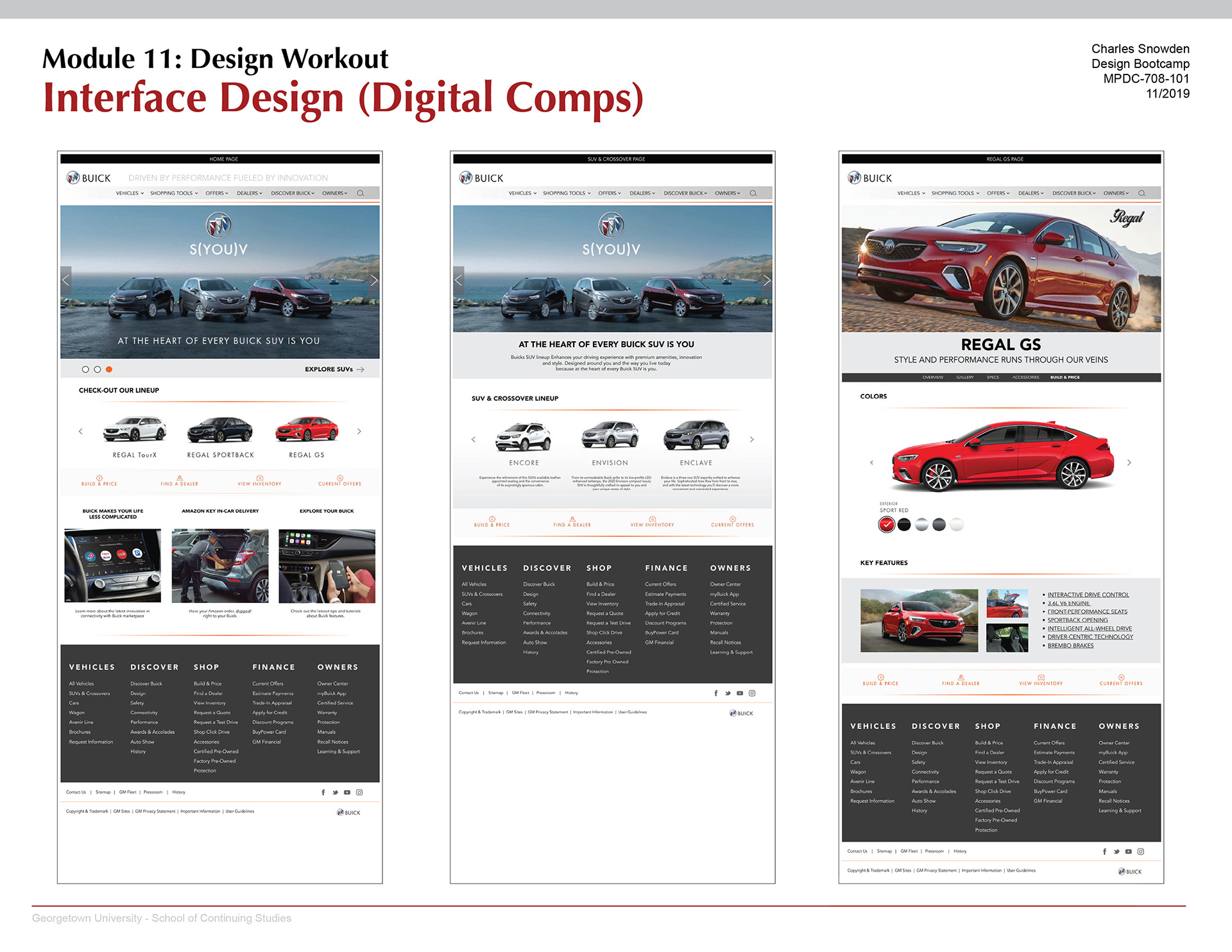This screenshot has height=952, width=1232.
Task: Open Facebook icon in SUV & Crossover footer
Action: click(715, 693)
